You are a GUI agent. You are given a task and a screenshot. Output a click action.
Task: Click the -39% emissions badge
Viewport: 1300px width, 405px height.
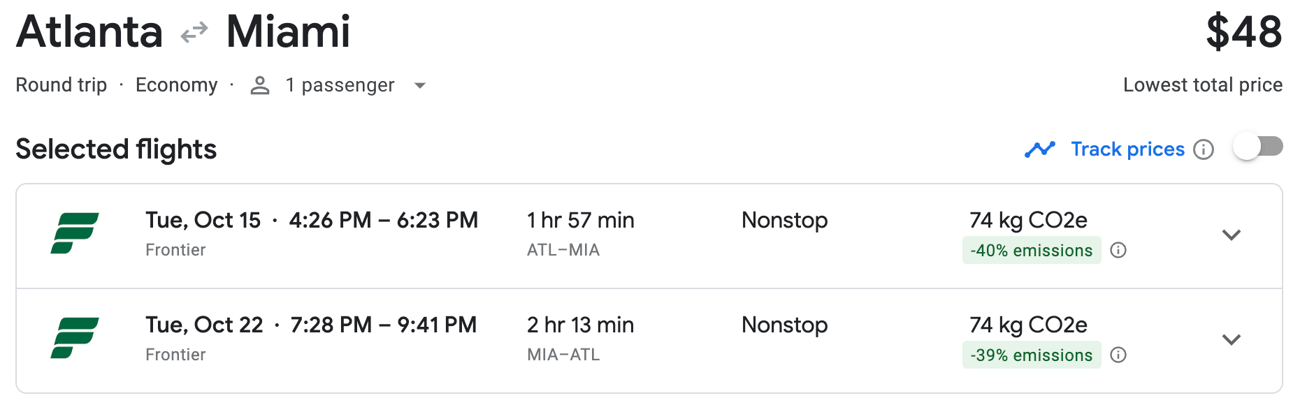[x=1032, y=355]
